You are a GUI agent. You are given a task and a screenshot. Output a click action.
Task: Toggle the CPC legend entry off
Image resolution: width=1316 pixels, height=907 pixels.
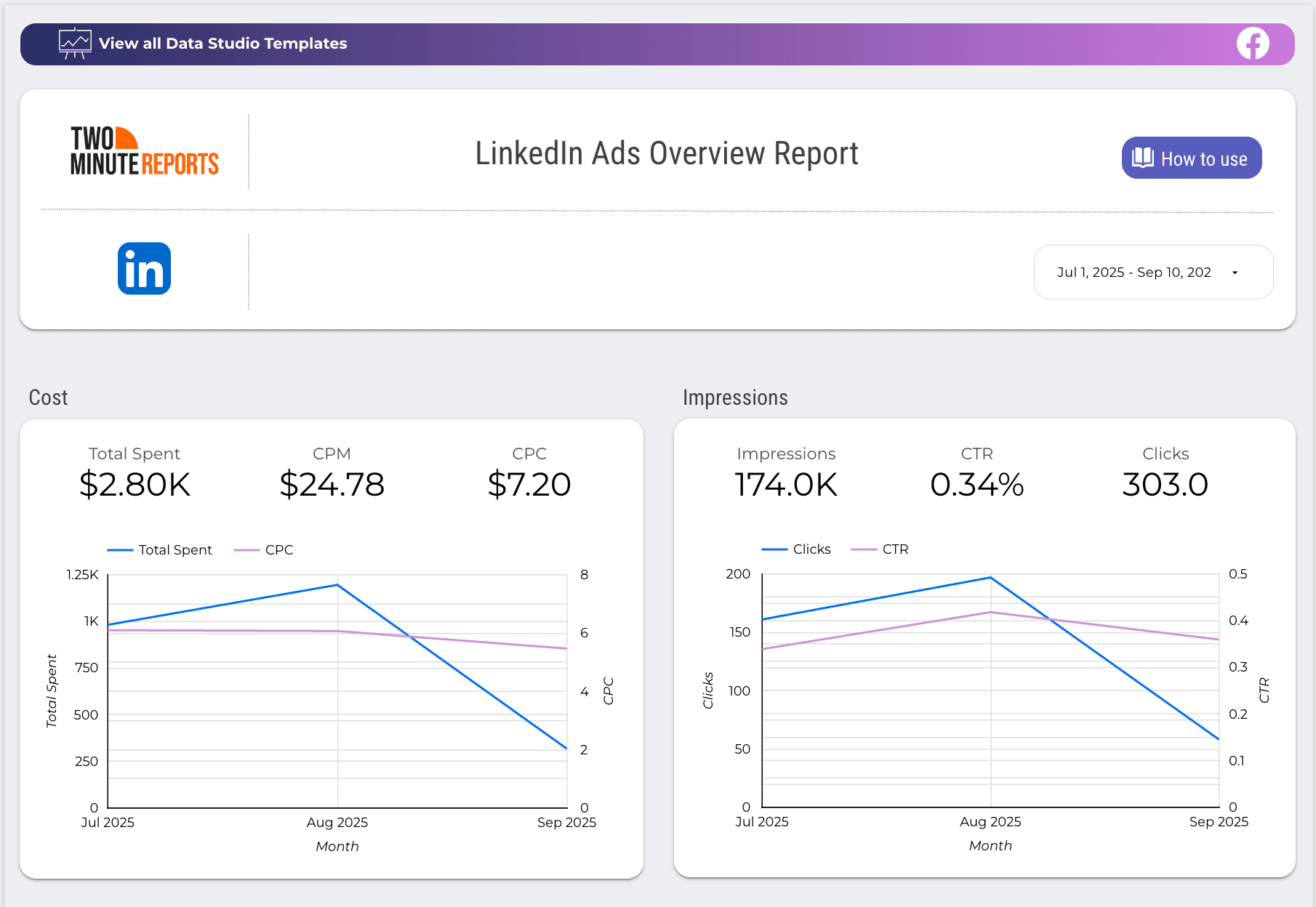(278, 549)
